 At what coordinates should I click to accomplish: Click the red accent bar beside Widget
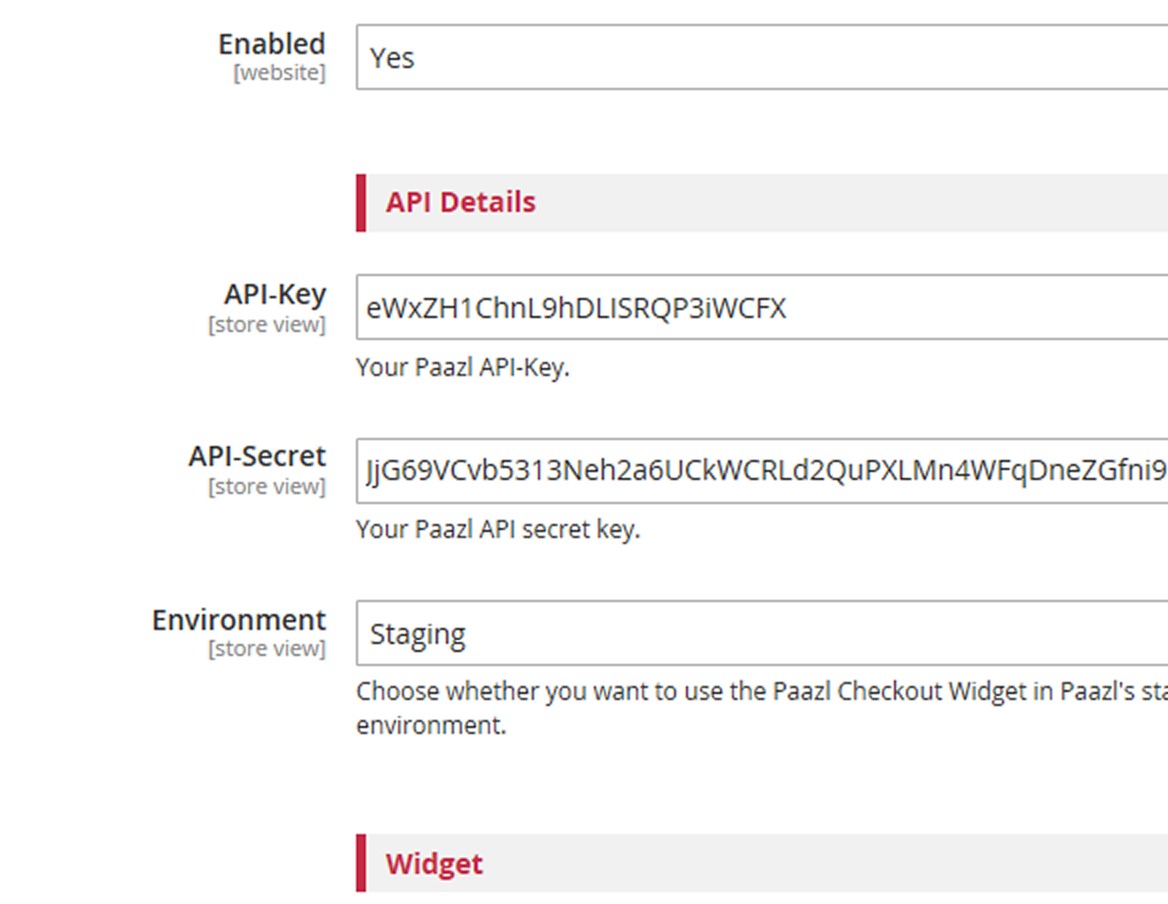click(361, 864)
